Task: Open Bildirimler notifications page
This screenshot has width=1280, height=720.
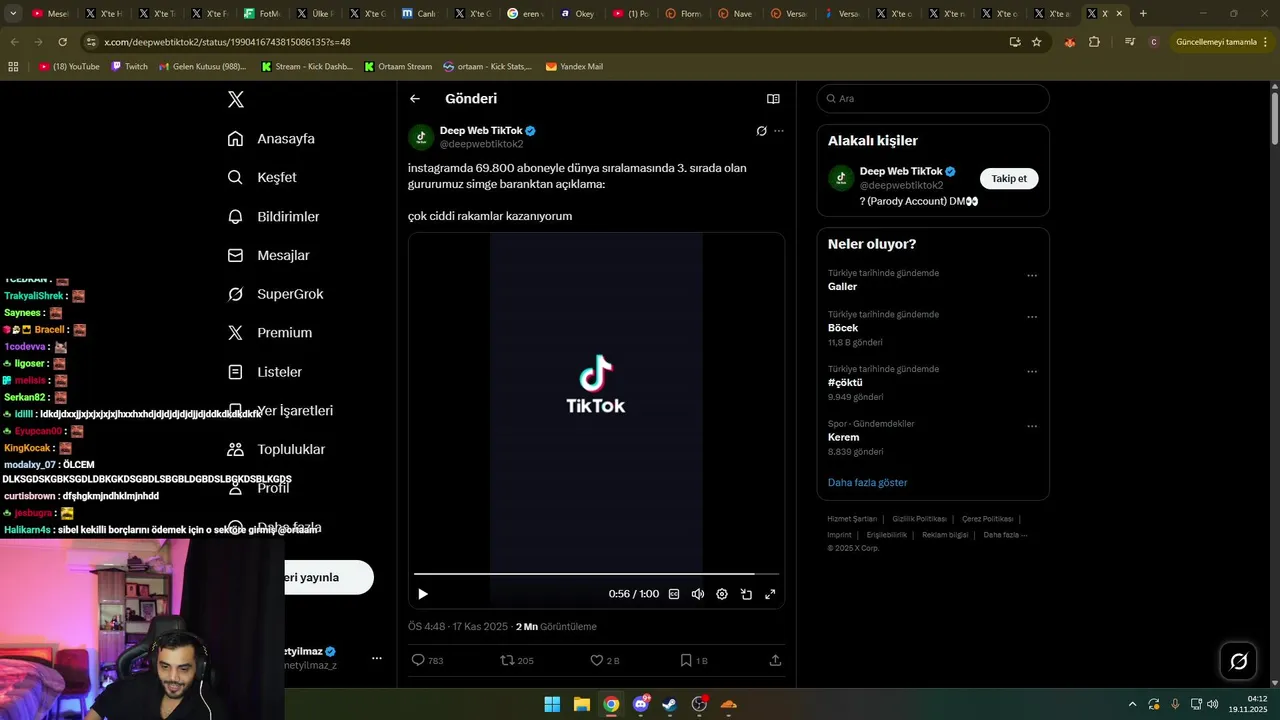Action: tap(273, 216)
